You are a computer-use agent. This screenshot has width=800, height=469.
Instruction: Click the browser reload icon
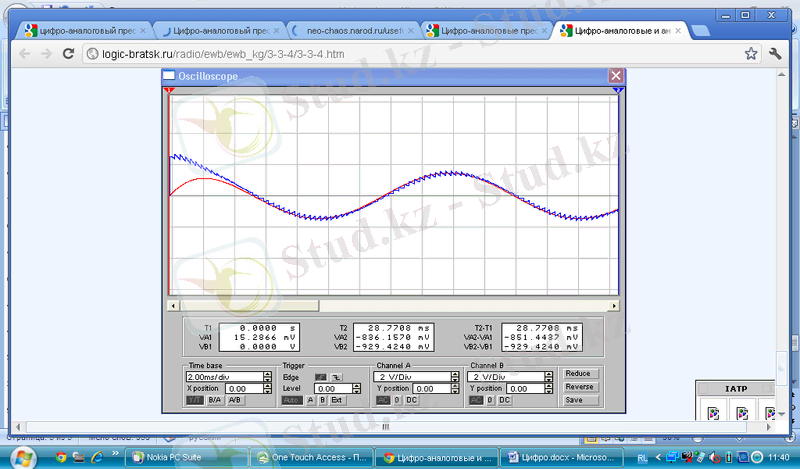pos(67,54)
